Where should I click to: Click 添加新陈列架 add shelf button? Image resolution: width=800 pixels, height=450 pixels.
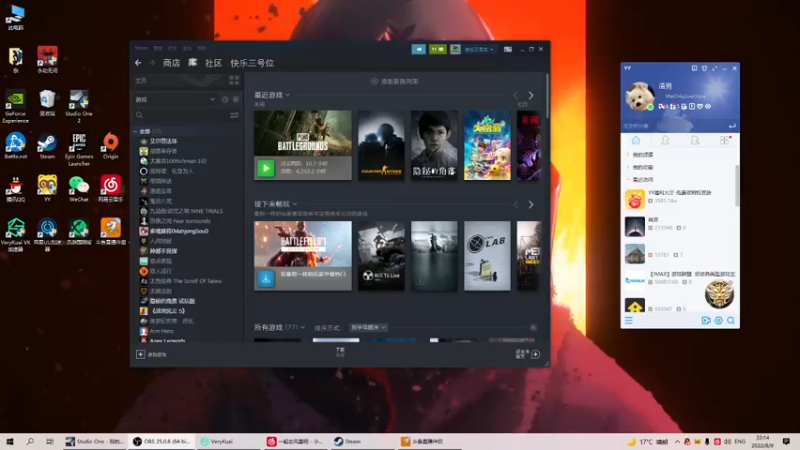395,81
